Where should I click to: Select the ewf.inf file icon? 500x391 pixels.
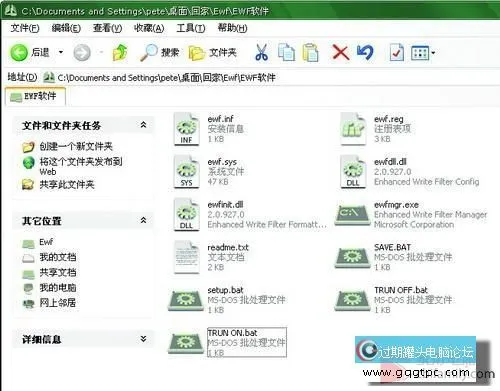(186, 129)
